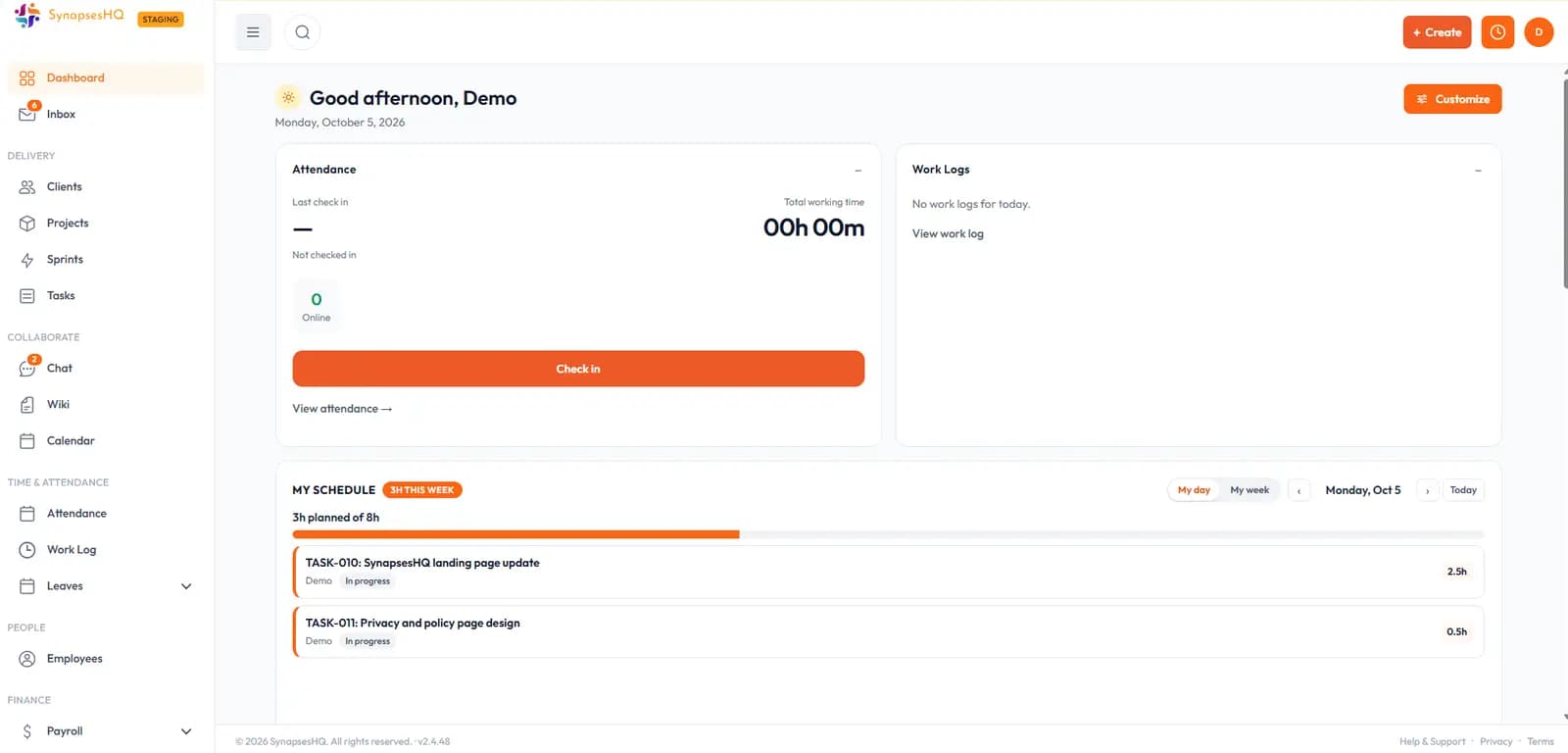Screen dimensions: 1568x753
Task: Open View attendance link
Action: pos(342,409)
